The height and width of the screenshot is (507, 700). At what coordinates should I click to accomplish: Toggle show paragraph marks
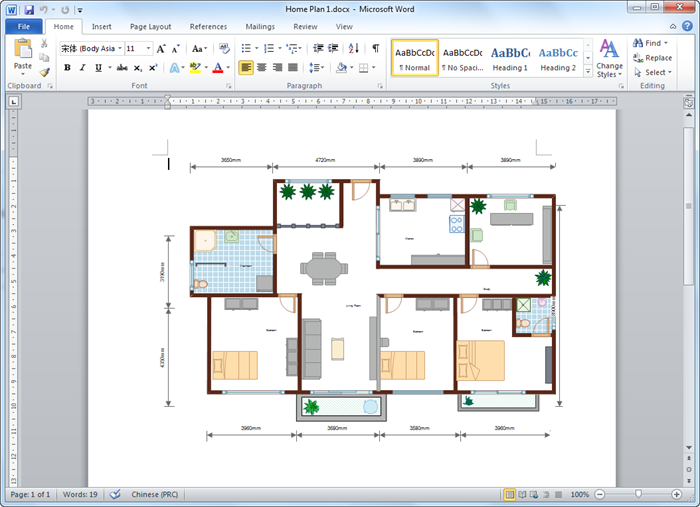pos(376,48)
